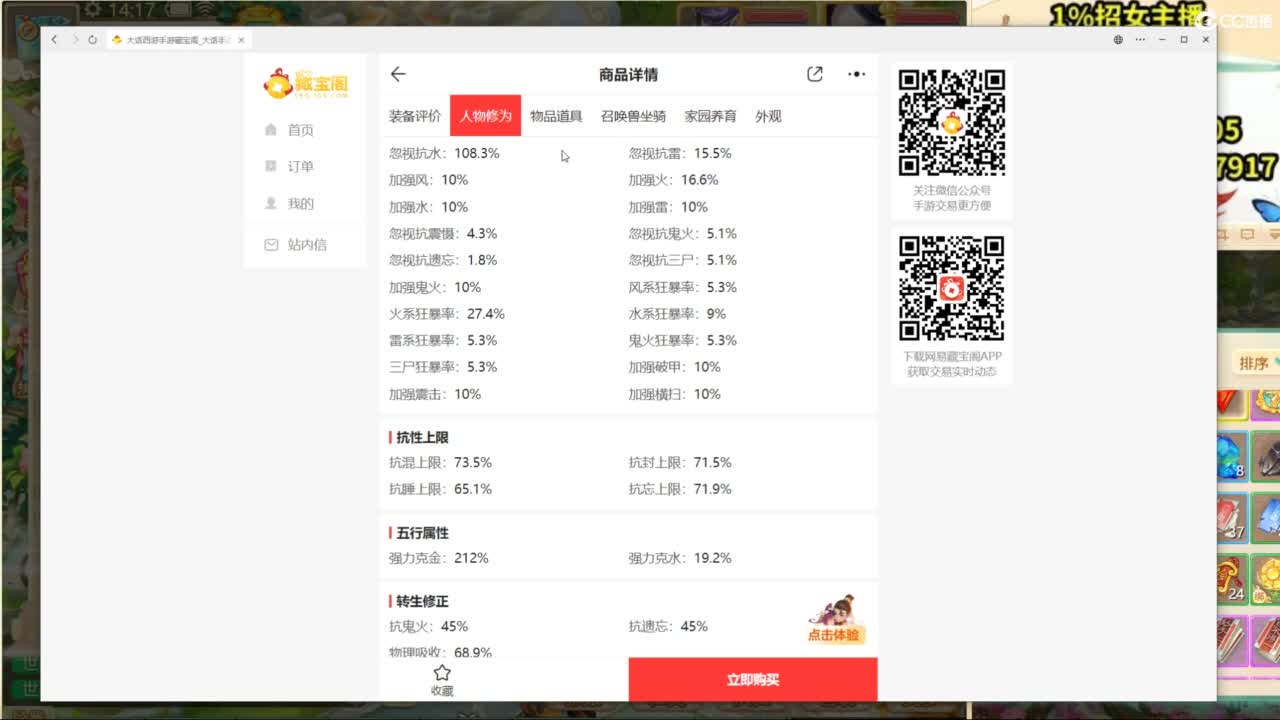This screenshot has width=1280, height=720.
Task: Click the share icon next to 商品详情
Action: (x=815, y=74)
